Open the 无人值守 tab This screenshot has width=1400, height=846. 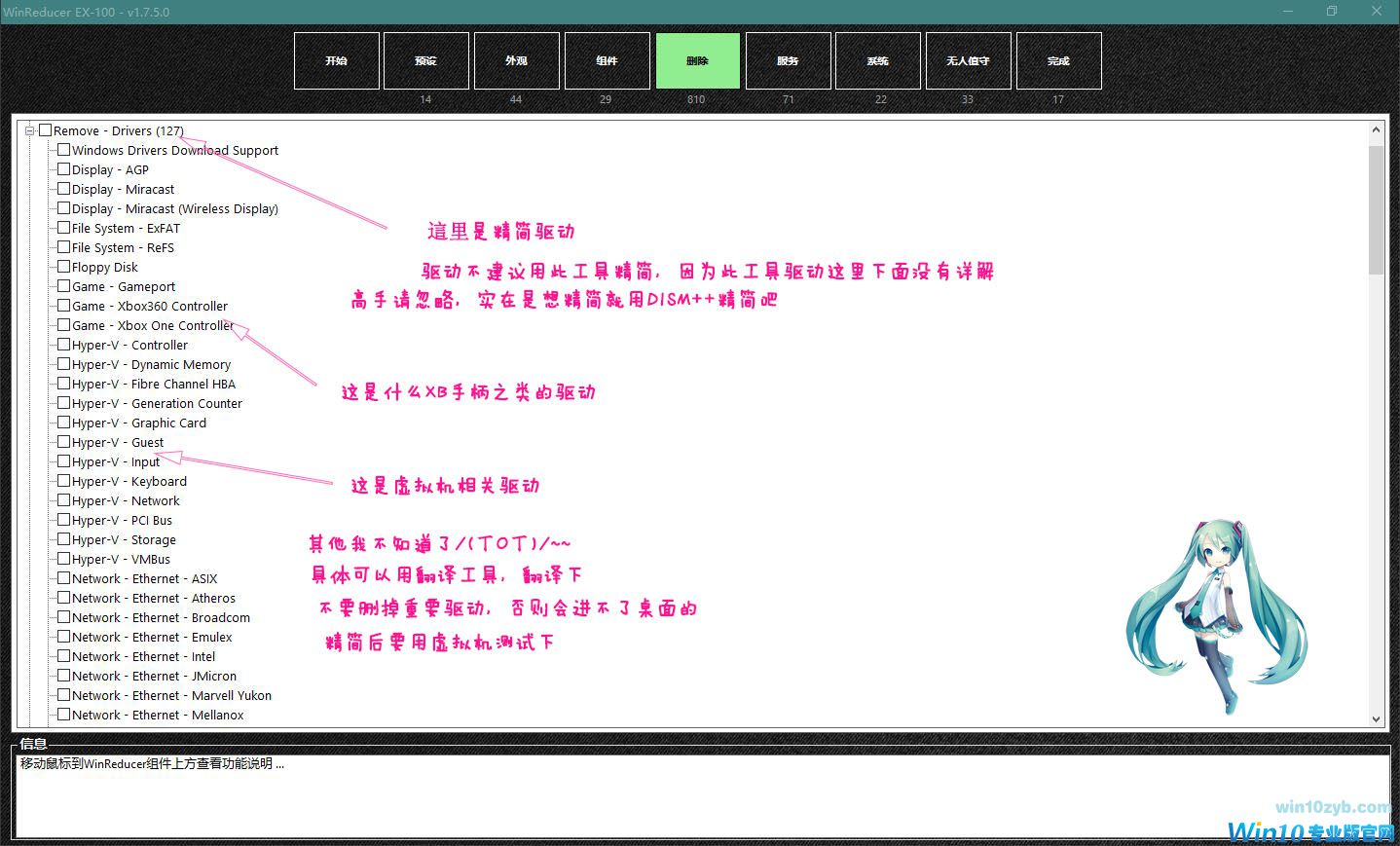click(968, 60)
